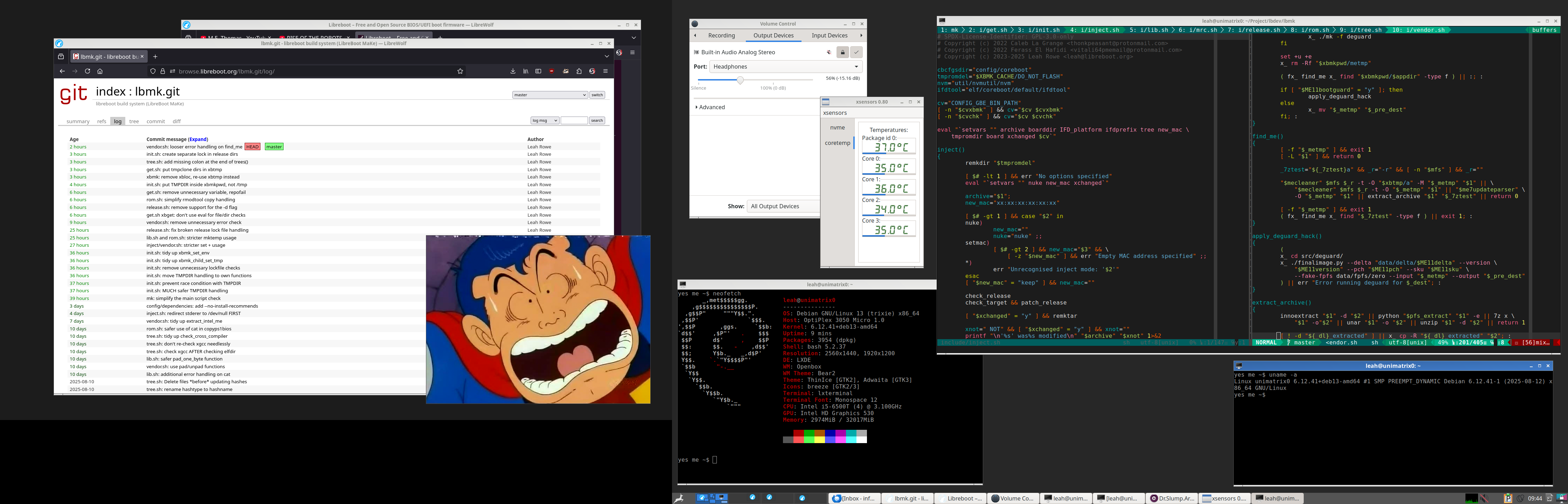
Task: Open the branch selector showing master
Action: point(549,95)
